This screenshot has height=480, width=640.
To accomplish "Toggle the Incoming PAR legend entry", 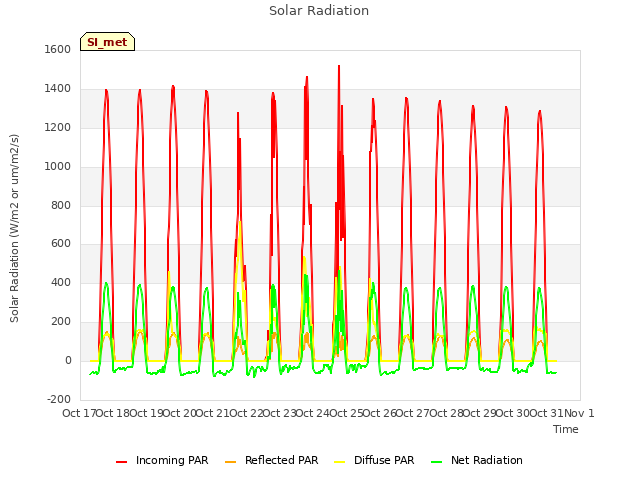I will tap(162, 460).
